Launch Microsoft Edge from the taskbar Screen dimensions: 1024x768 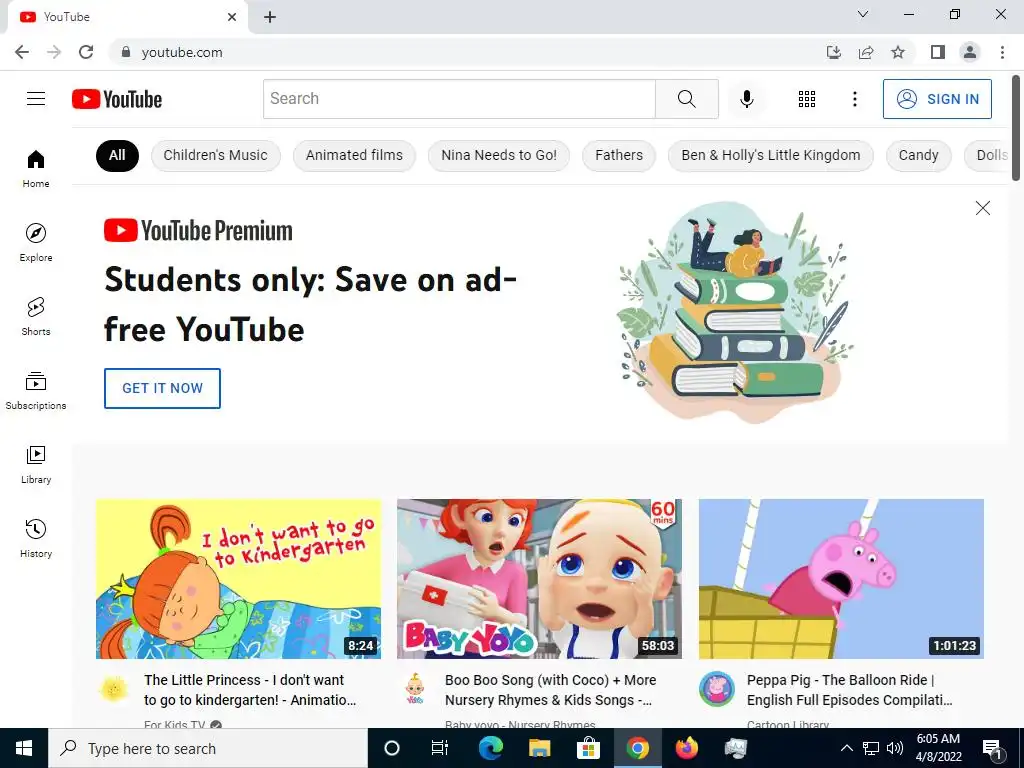(x=490, y=748)
